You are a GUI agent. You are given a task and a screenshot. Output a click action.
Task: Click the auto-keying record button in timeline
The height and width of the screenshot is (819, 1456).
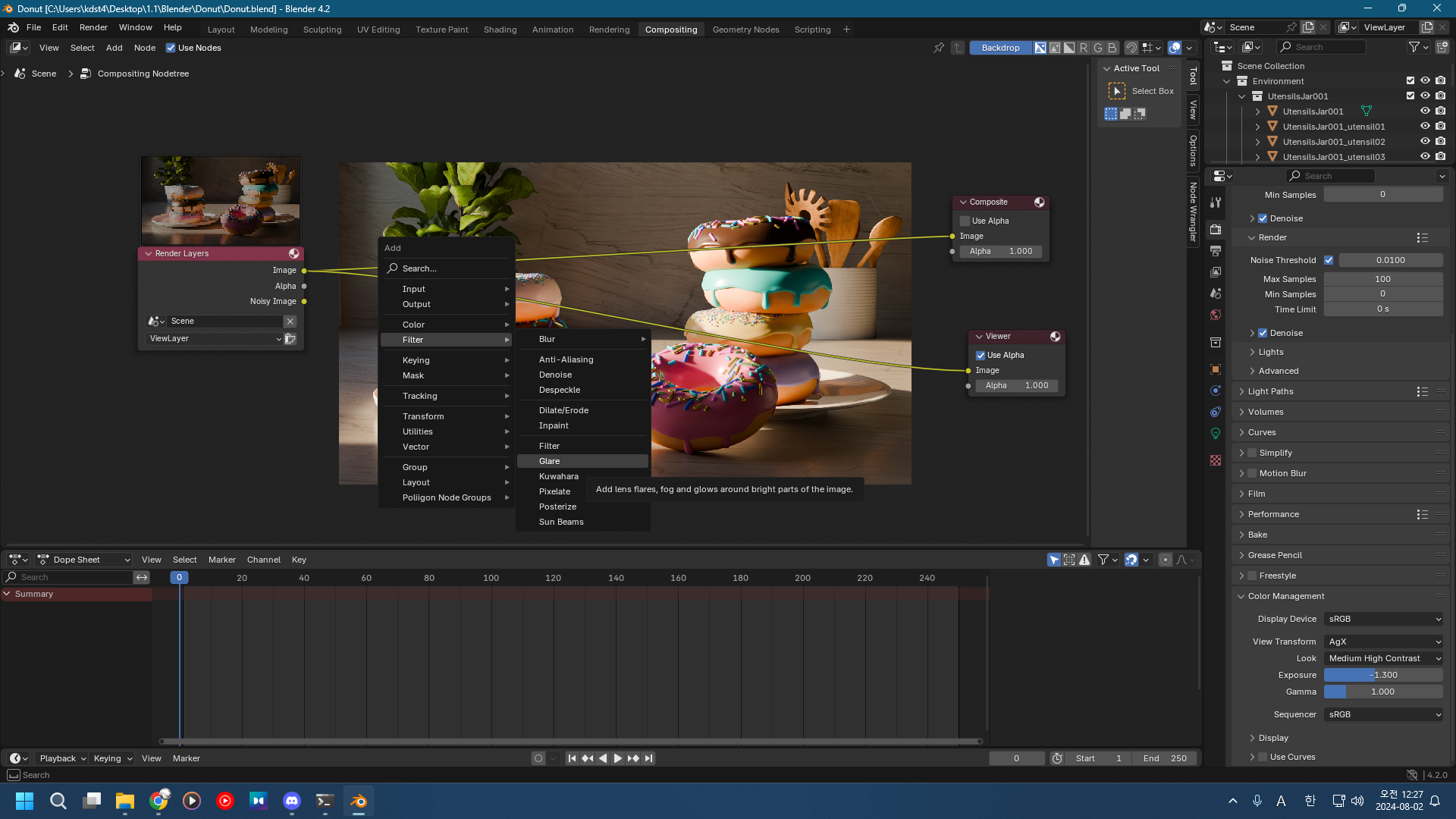pos(538,758)
